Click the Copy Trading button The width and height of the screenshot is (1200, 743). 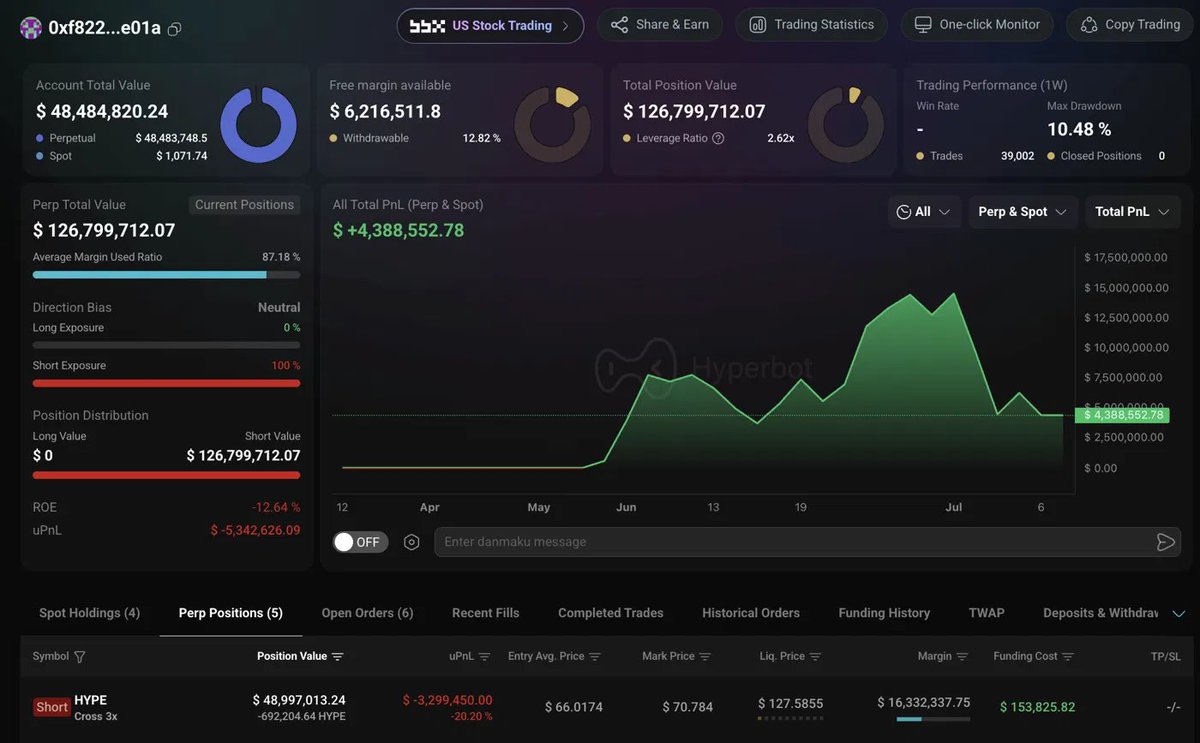(1132, 25)
